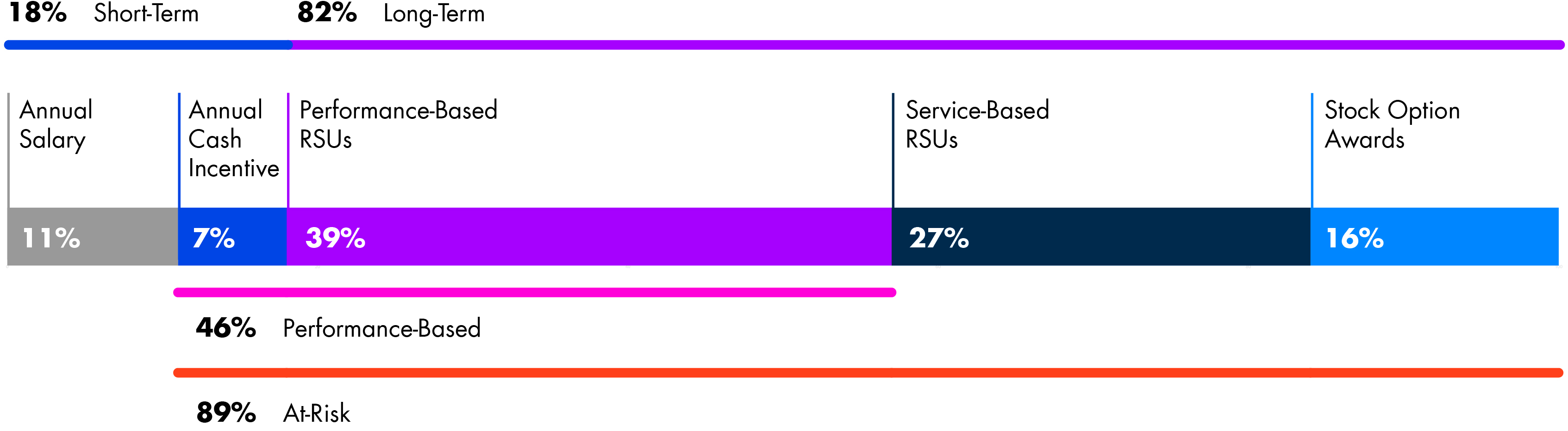This screenshot has height=431, width=1568.
Task: Select the "Long-Term" text label
Action: 433,13
